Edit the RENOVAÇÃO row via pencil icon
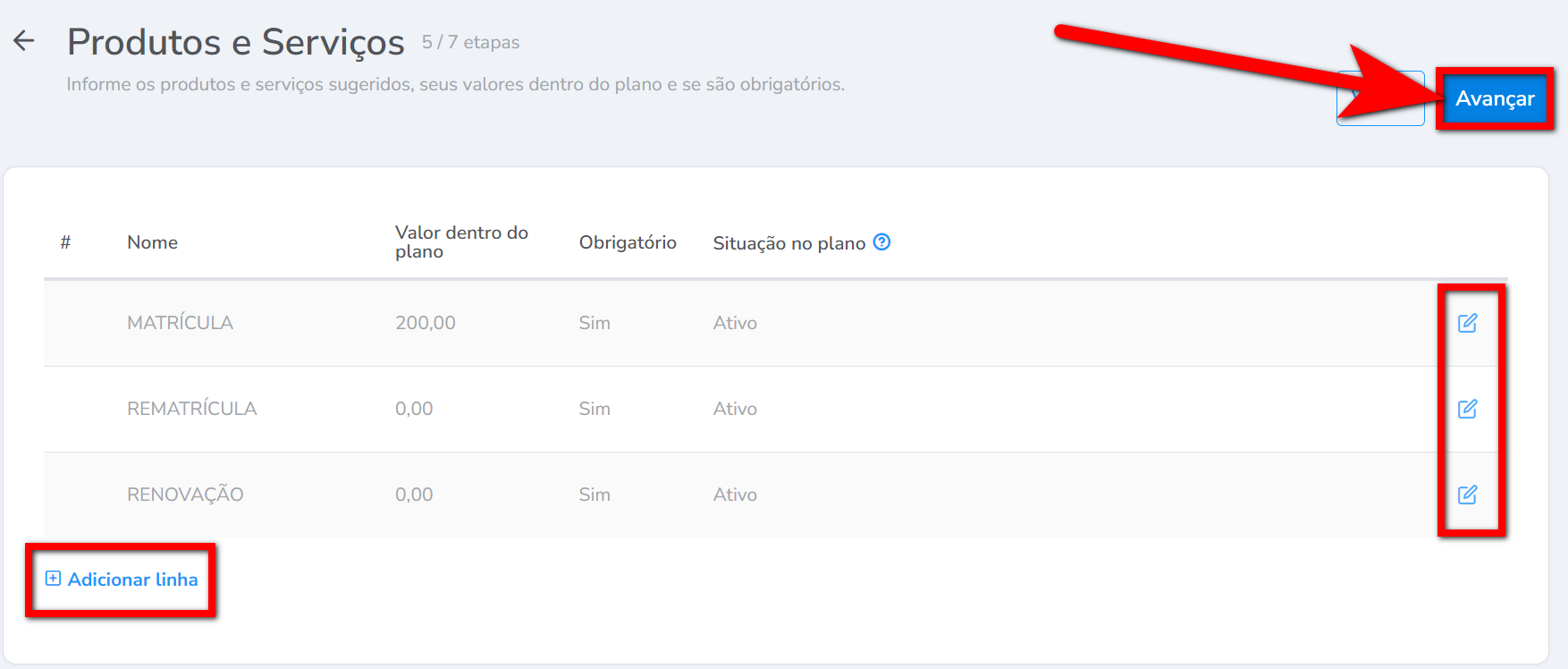Viewport: 1568px width, 669px height. pos(1467,495)
